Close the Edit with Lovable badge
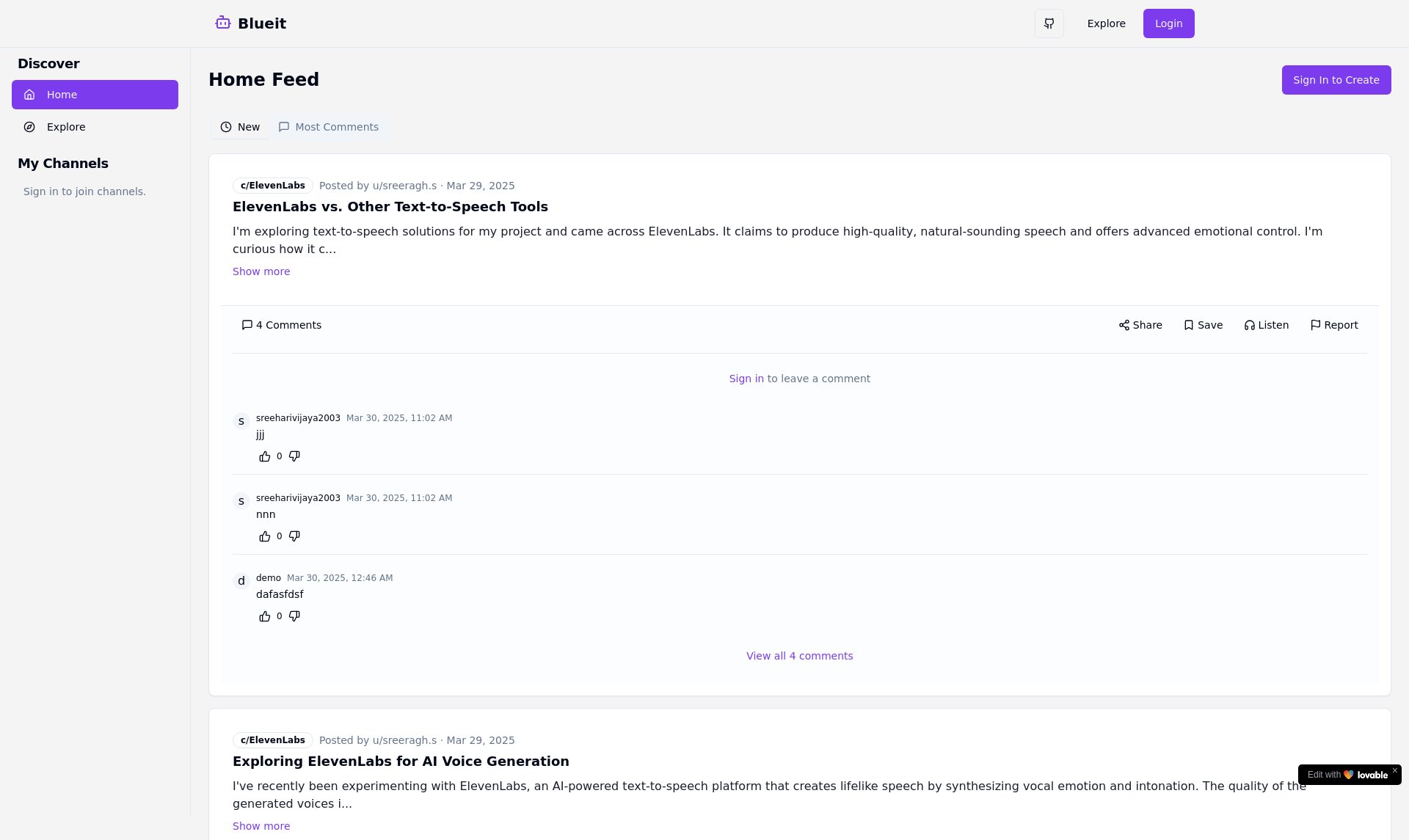The height and width of the screenshot is (840, 1409). click(1394, 770)
